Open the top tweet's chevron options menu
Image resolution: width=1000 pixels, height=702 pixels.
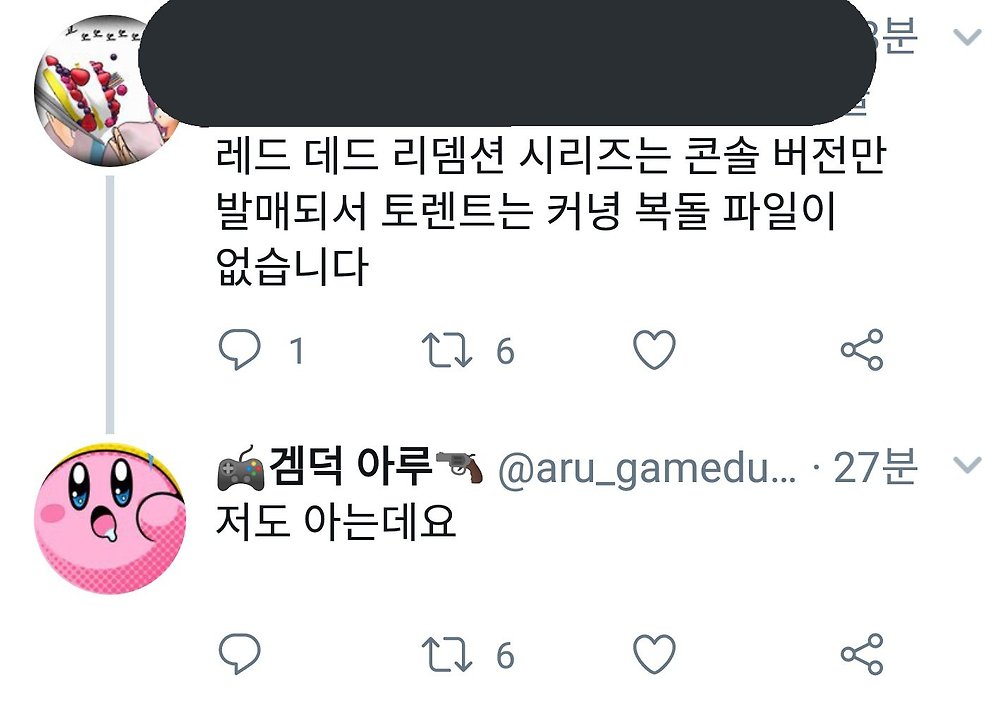coord(967,37)
